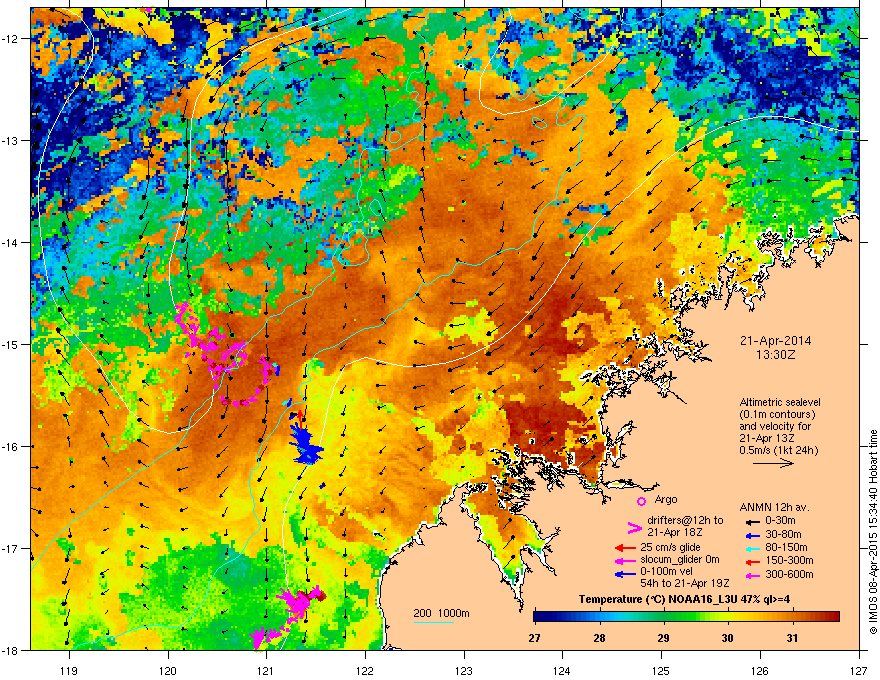Click the -12 latitude axis label

tap(11, 38)
